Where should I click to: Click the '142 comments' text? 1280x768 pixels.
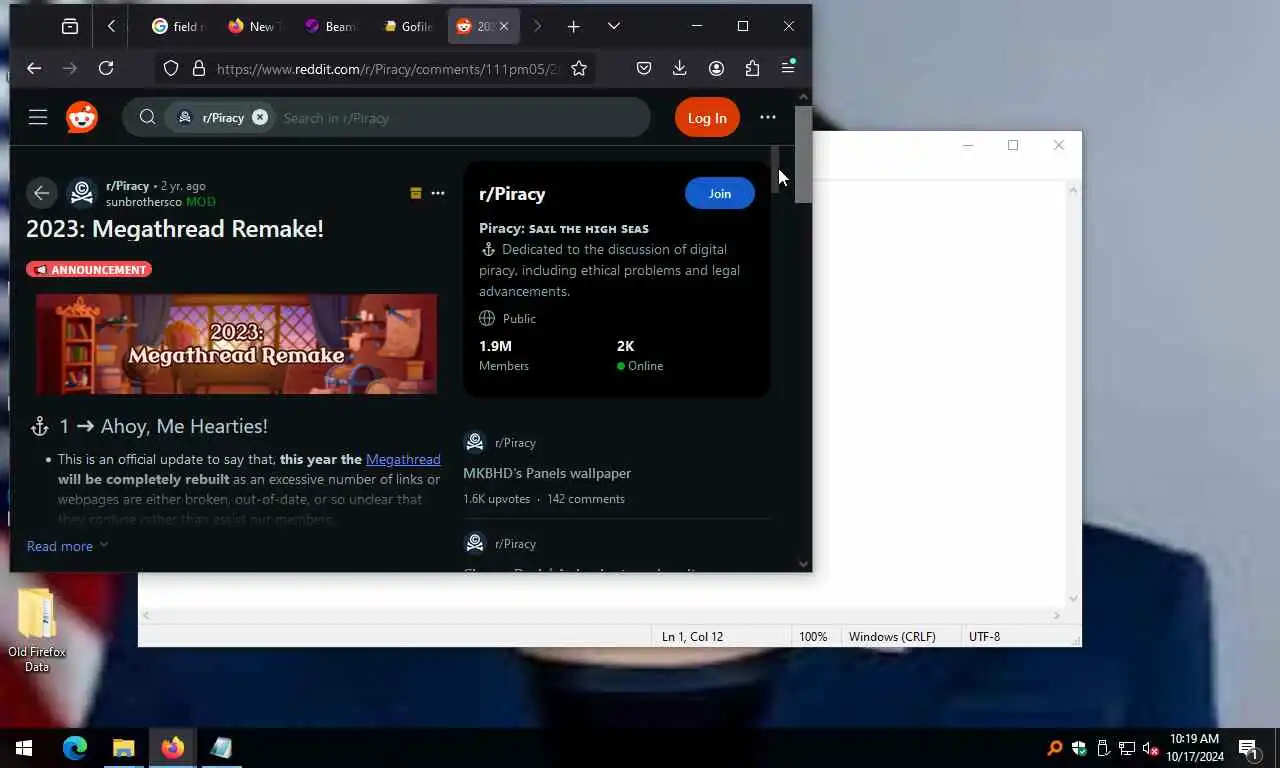586,499
